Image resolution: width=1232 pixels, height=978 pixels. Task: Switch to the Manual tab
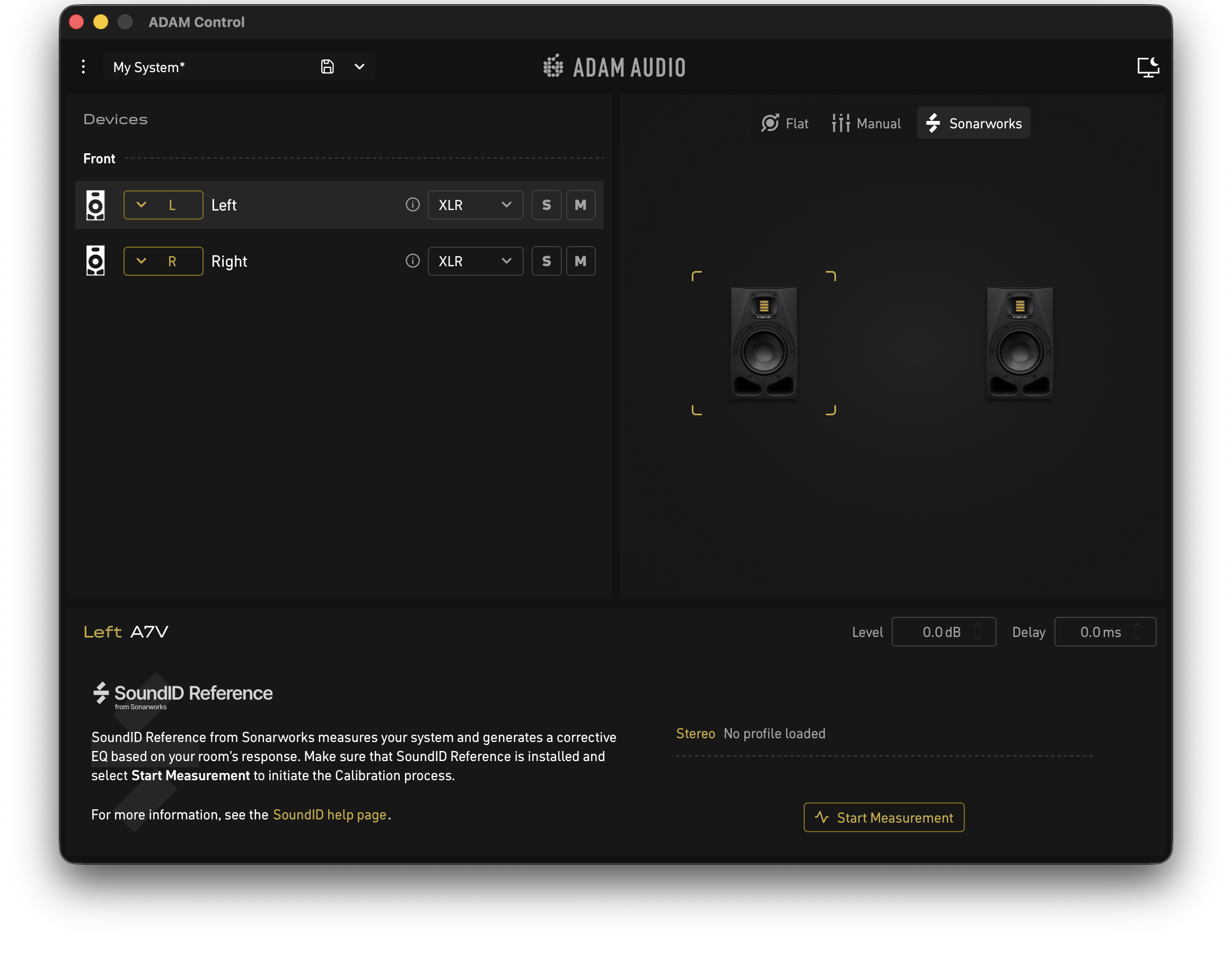click(866, 124)
